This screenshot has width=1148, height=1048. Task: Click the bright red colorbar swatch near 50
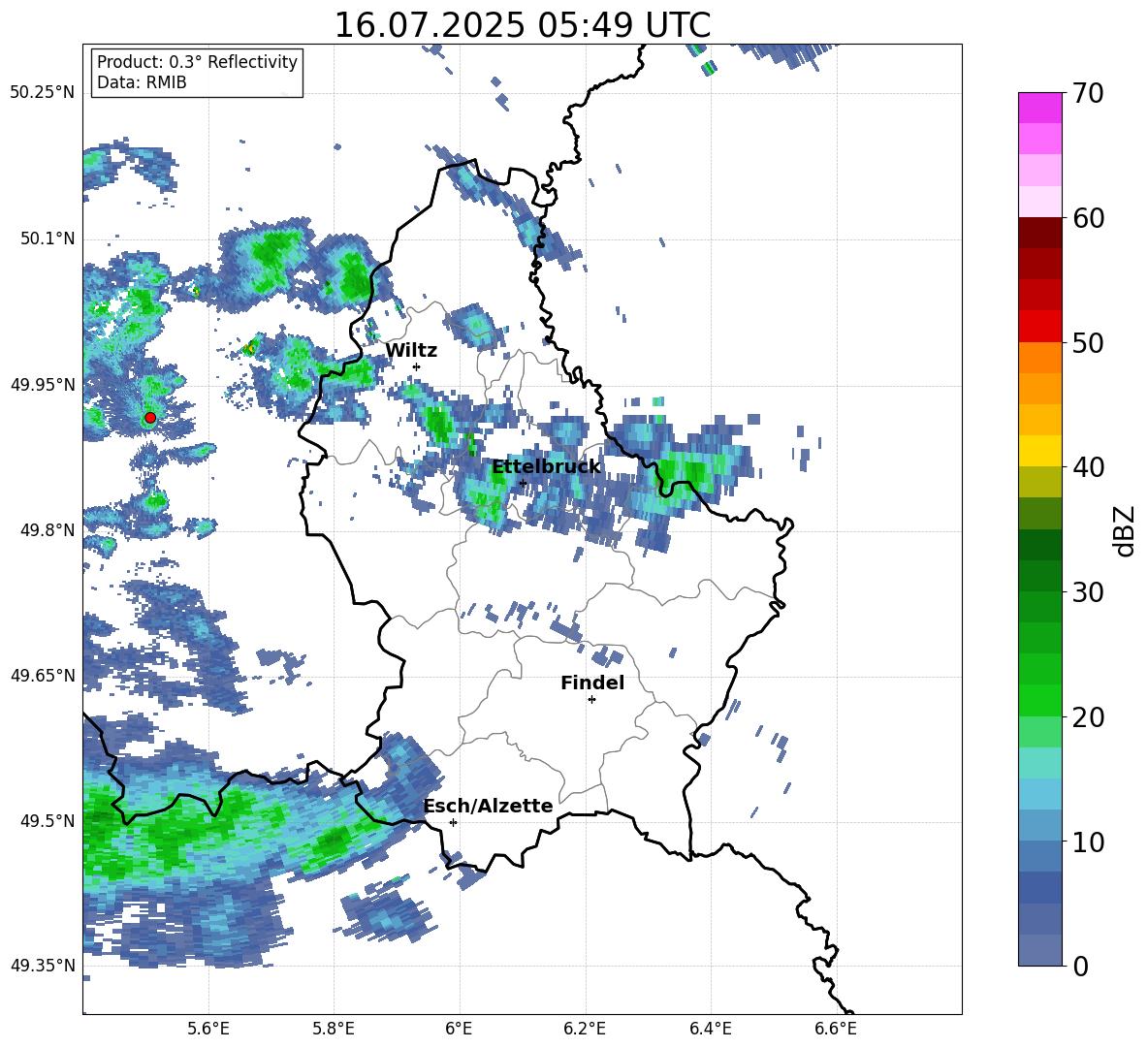pos(1039,326)
